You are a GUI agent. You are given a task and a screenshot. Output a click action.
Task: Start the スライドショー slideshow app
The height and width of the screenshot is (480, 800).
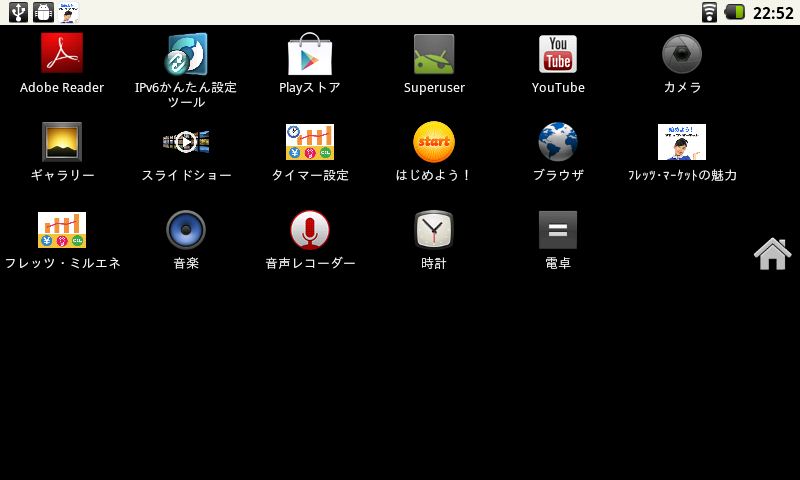coord(186,142)
